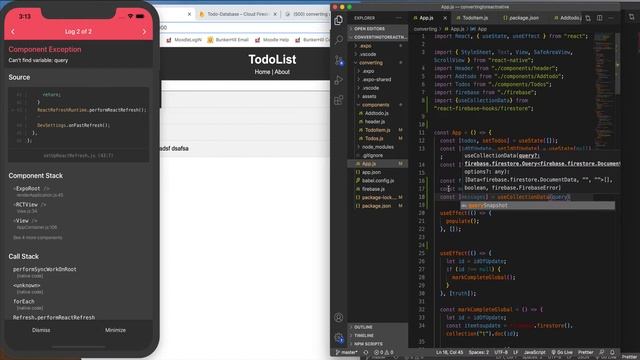This screenshot has height=360, width=640.
Task: Click the Home link on the TodoList page
Action: click(262, 72)
